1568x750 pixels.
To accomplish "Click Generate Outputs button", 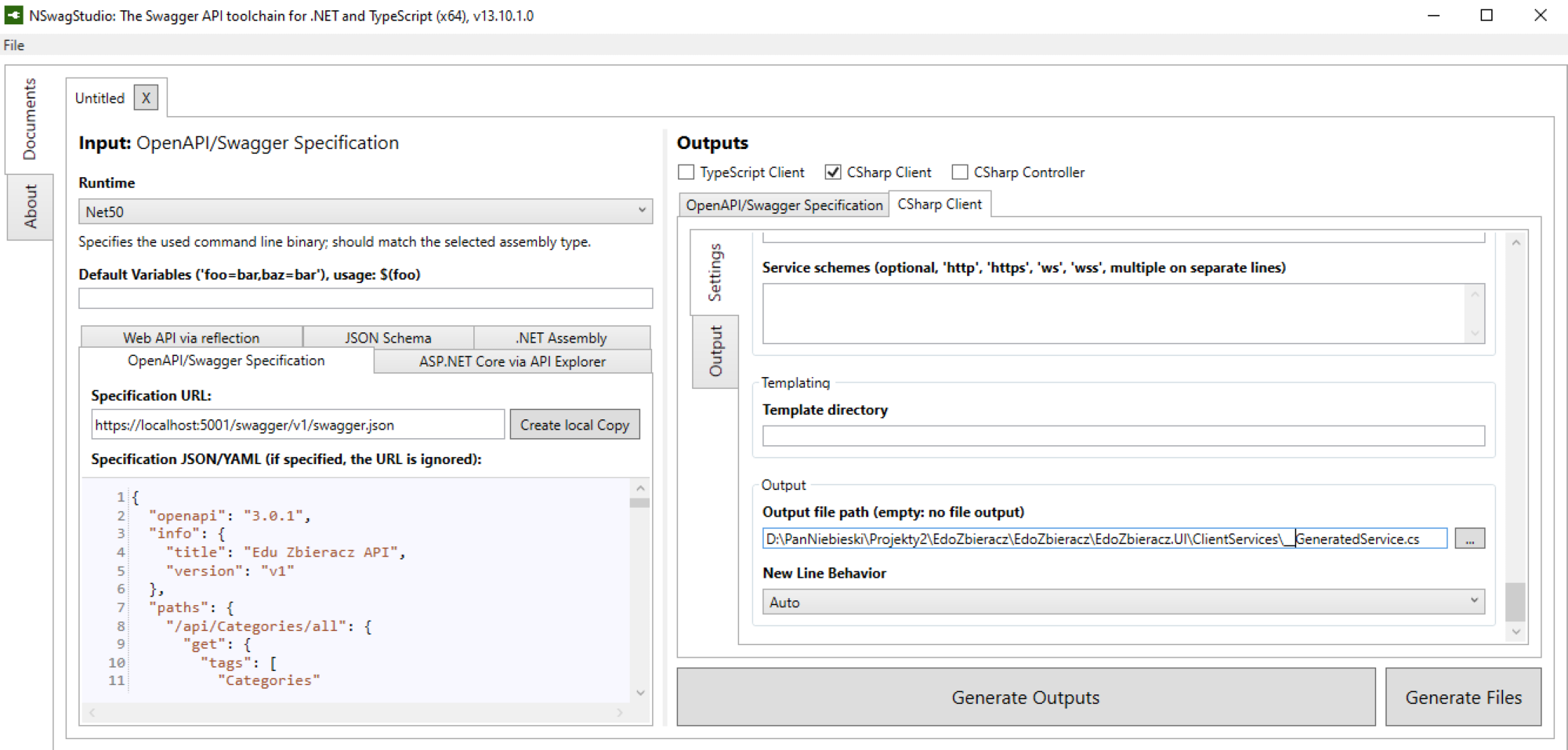I will point(1026,697).
